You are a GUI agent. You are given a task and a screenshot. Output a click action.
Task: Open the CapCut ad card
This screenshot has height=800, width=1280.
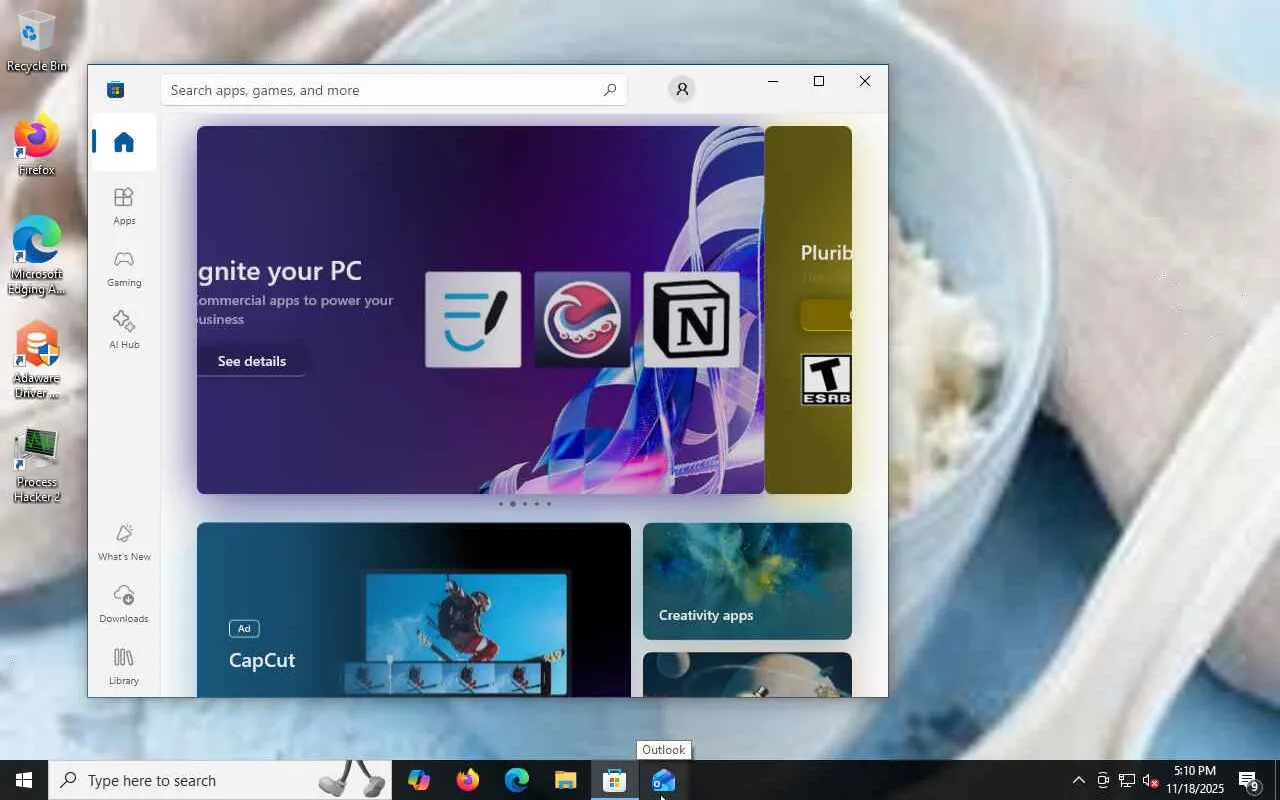click(x=414, y=609)
